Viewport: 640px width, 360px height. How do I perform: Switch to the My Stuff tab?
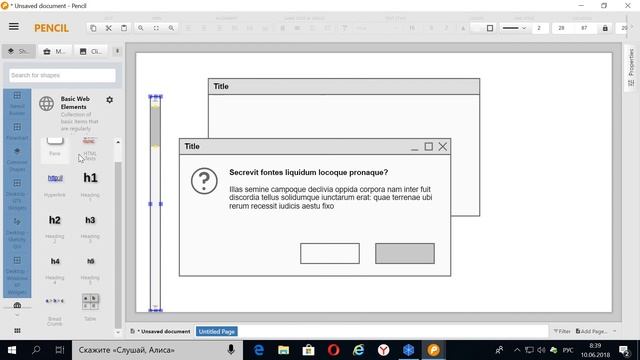pos(55,51)
